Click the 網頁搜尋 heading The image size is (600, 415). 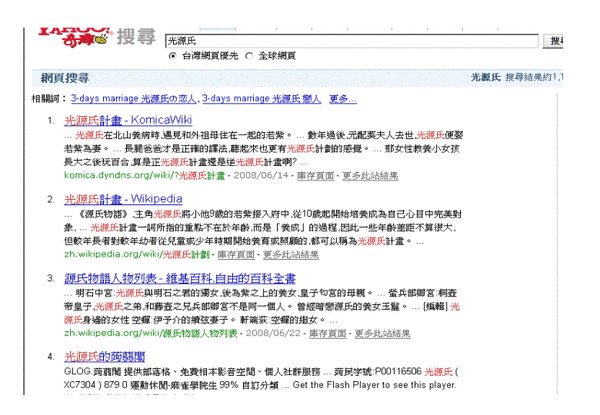click(65, 78)
